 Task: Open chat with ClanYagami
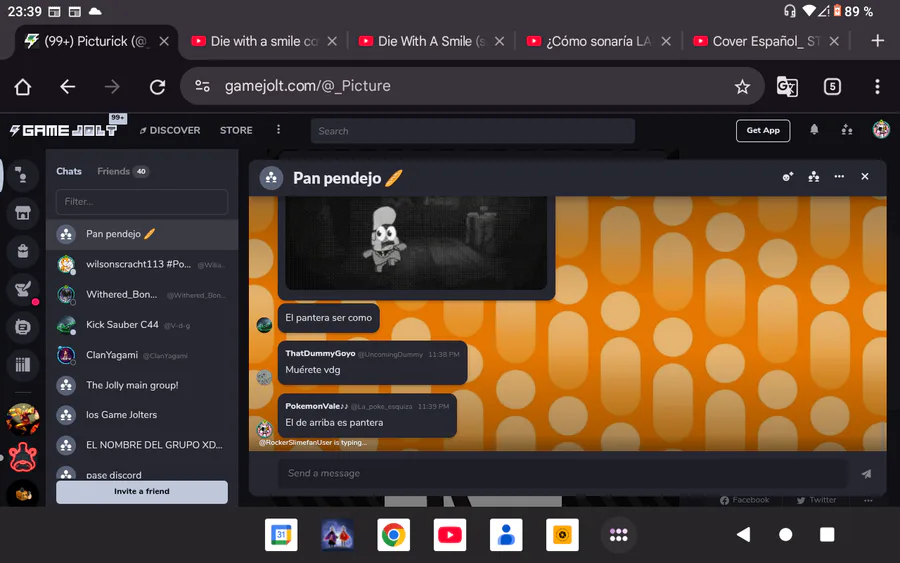pos(142,355)
